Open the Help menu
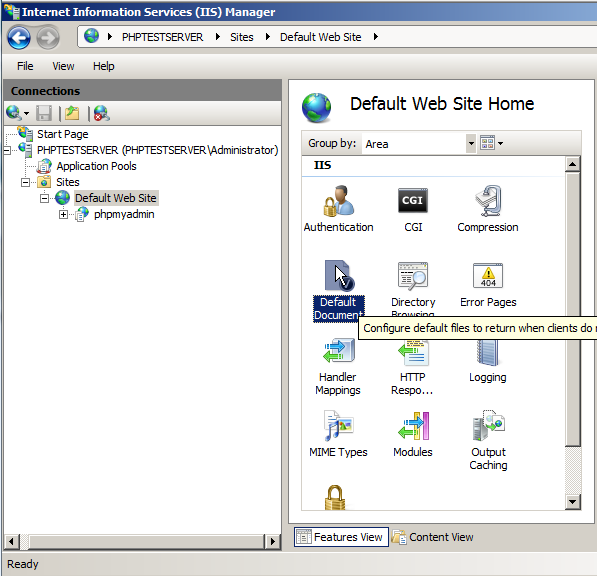The height and width of the screenshot is (576, 597). point(104,66)
